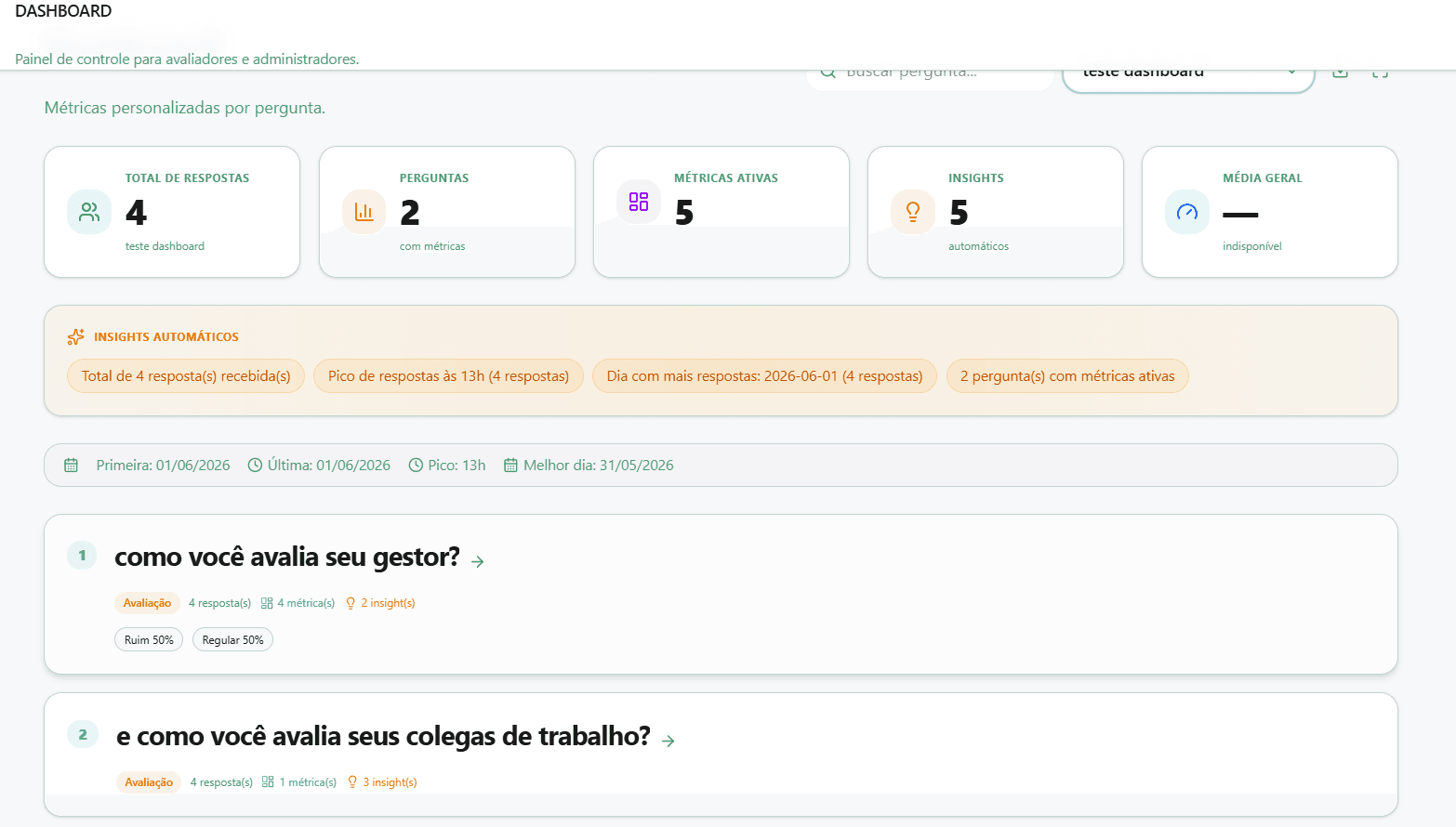Select the 'Pico de respostas às 13h' chip
Viewport: 1456px width, 827px height.
448,375
